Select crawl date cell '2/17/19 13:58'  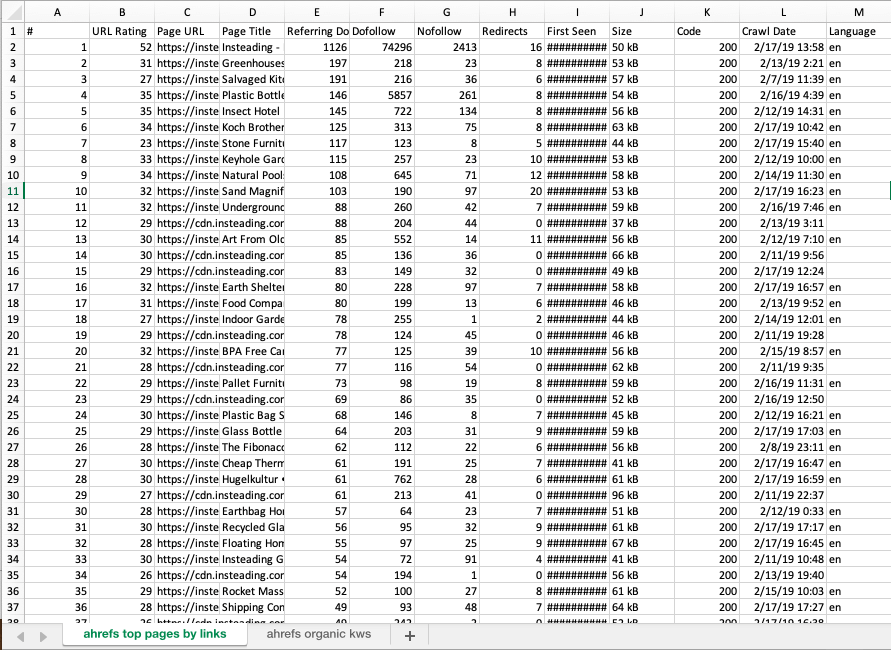tap(782, 47)
